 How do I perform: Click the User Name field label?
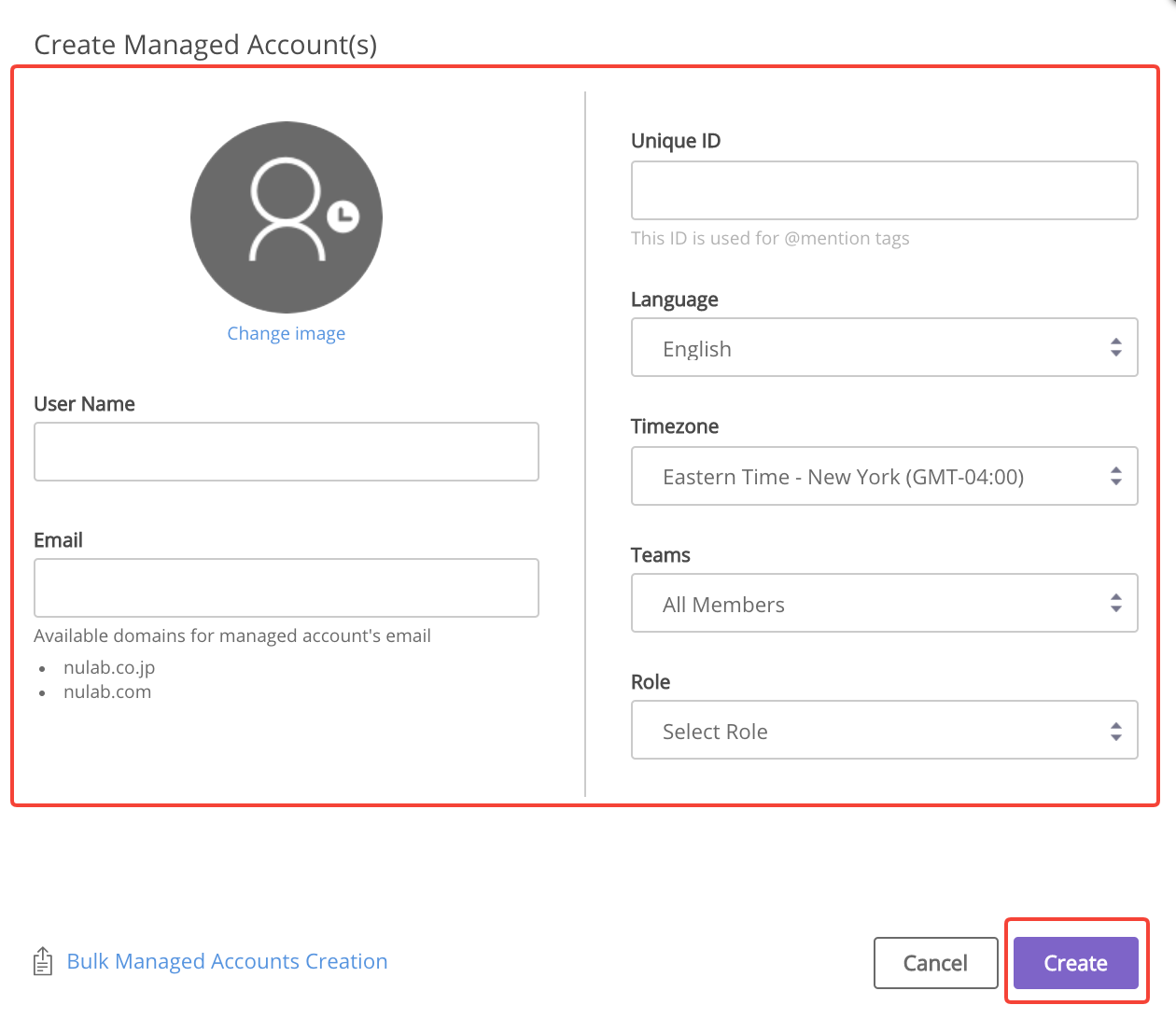click(84, 404)
